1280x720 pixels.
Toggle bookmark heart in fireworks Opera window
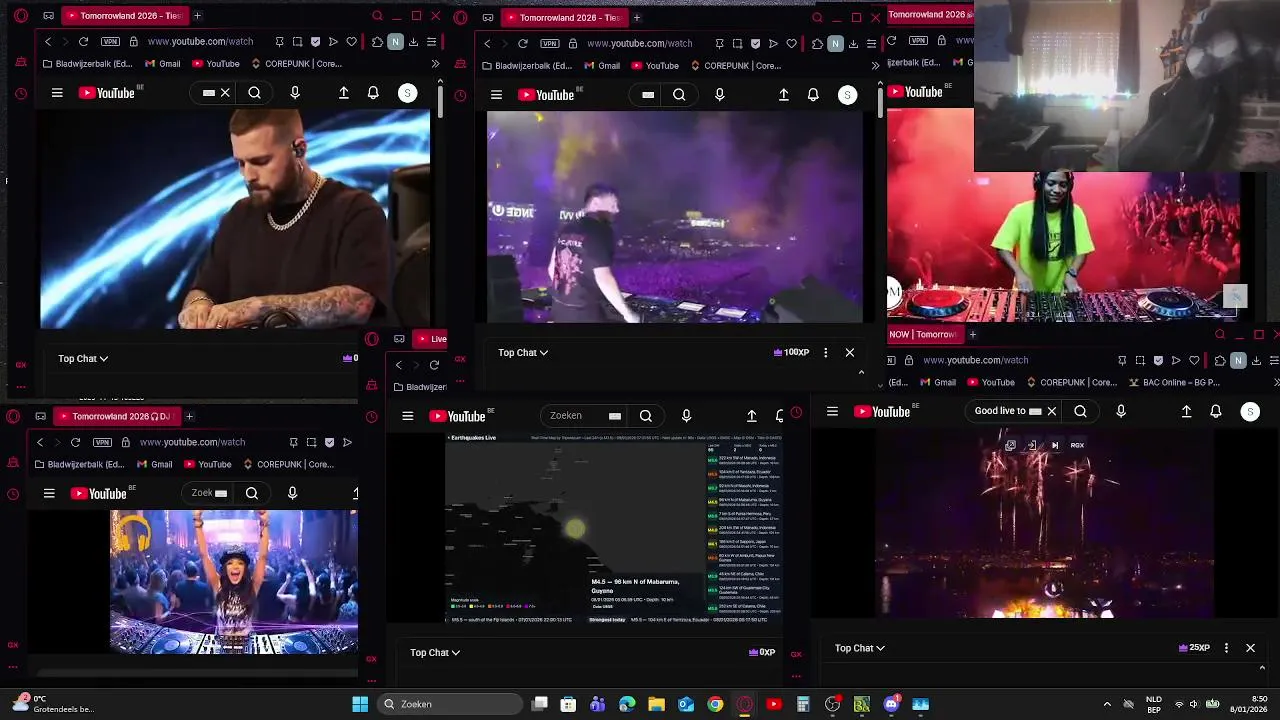(x=1194, y=360)
